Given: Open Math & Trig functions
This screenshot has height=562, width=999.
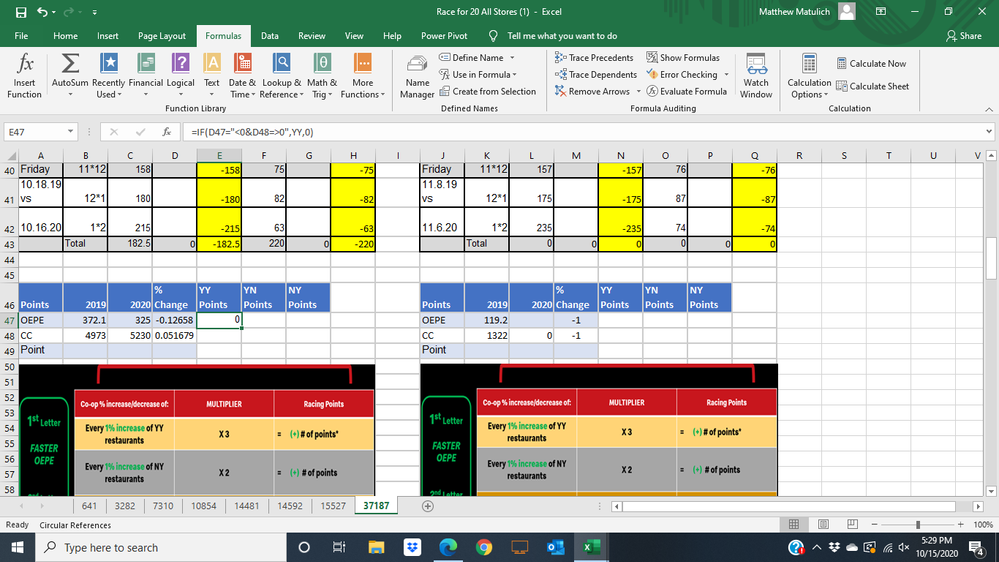Looking at the screenshot, I should tap(322, 76).
